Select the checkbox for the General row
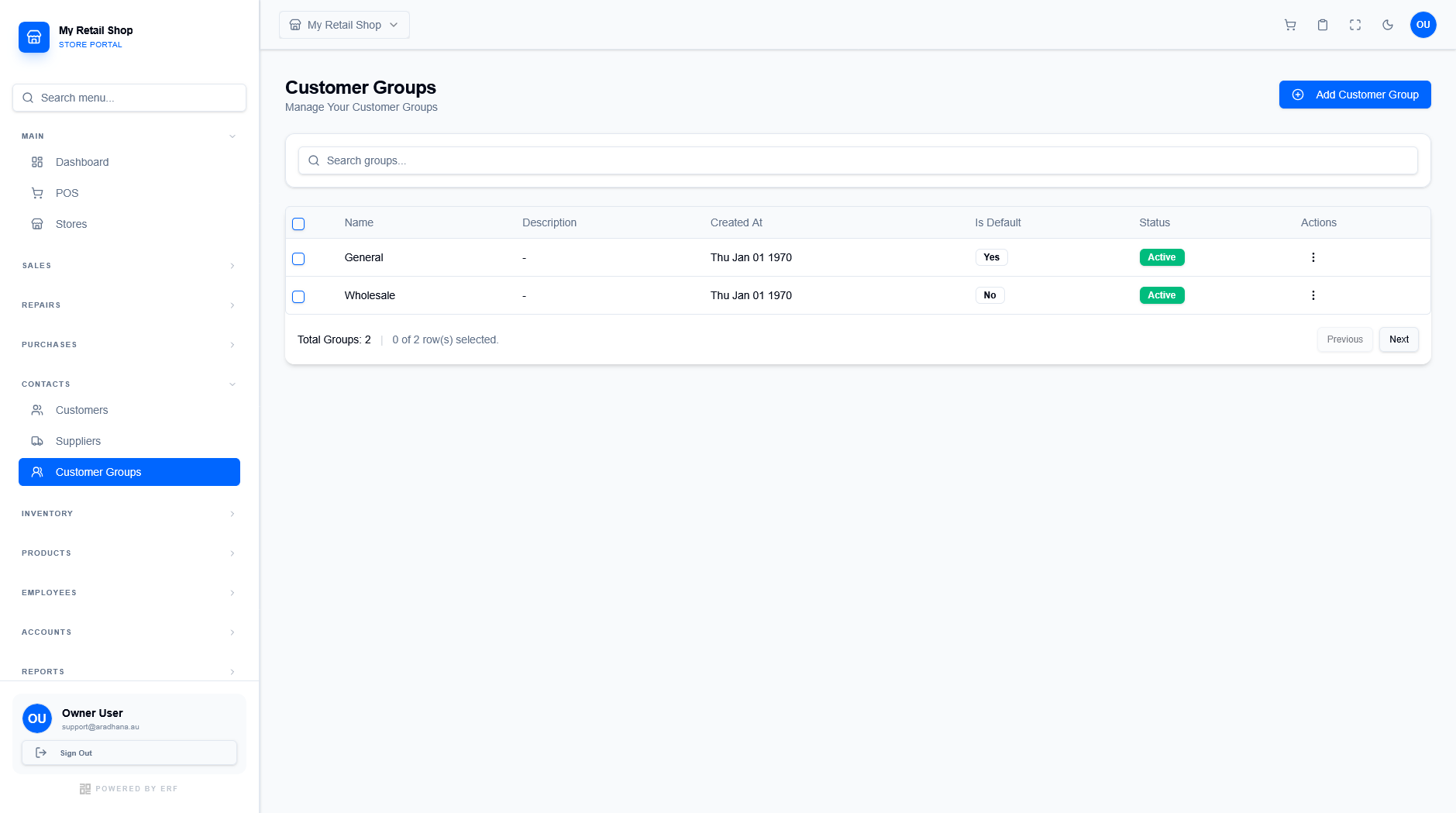This screenshot has height=813, width=1456. pyautogui.click(x=298, y=258)
